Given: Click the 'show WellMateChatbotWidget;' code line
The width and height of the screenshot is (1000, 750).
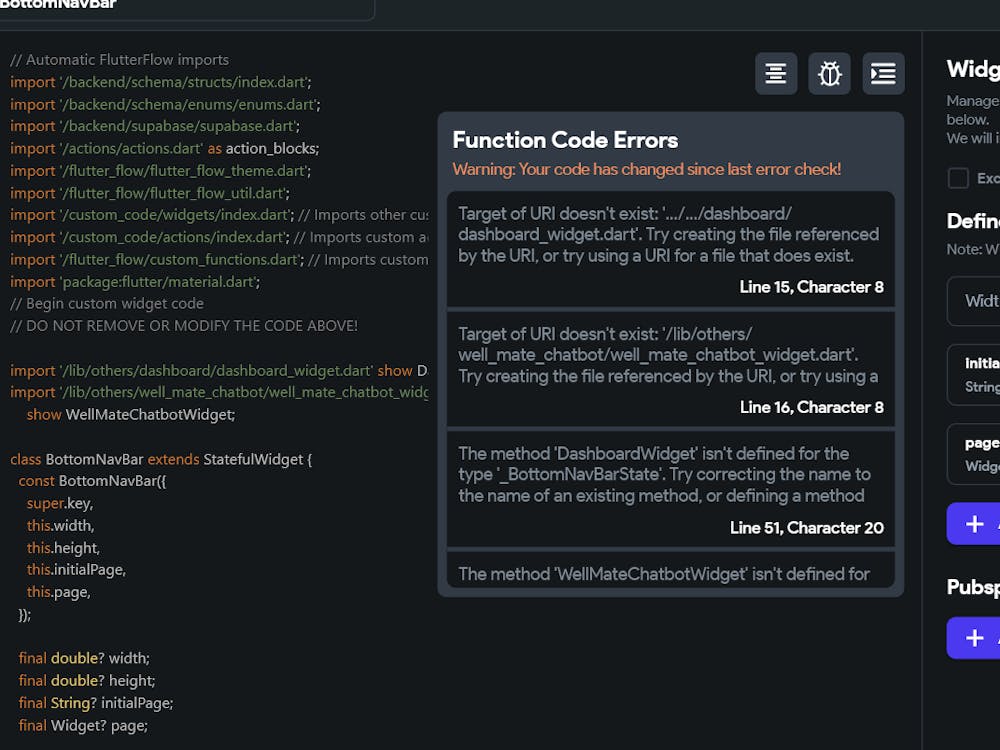Looking at the screenshot, I should coord(130,414).
